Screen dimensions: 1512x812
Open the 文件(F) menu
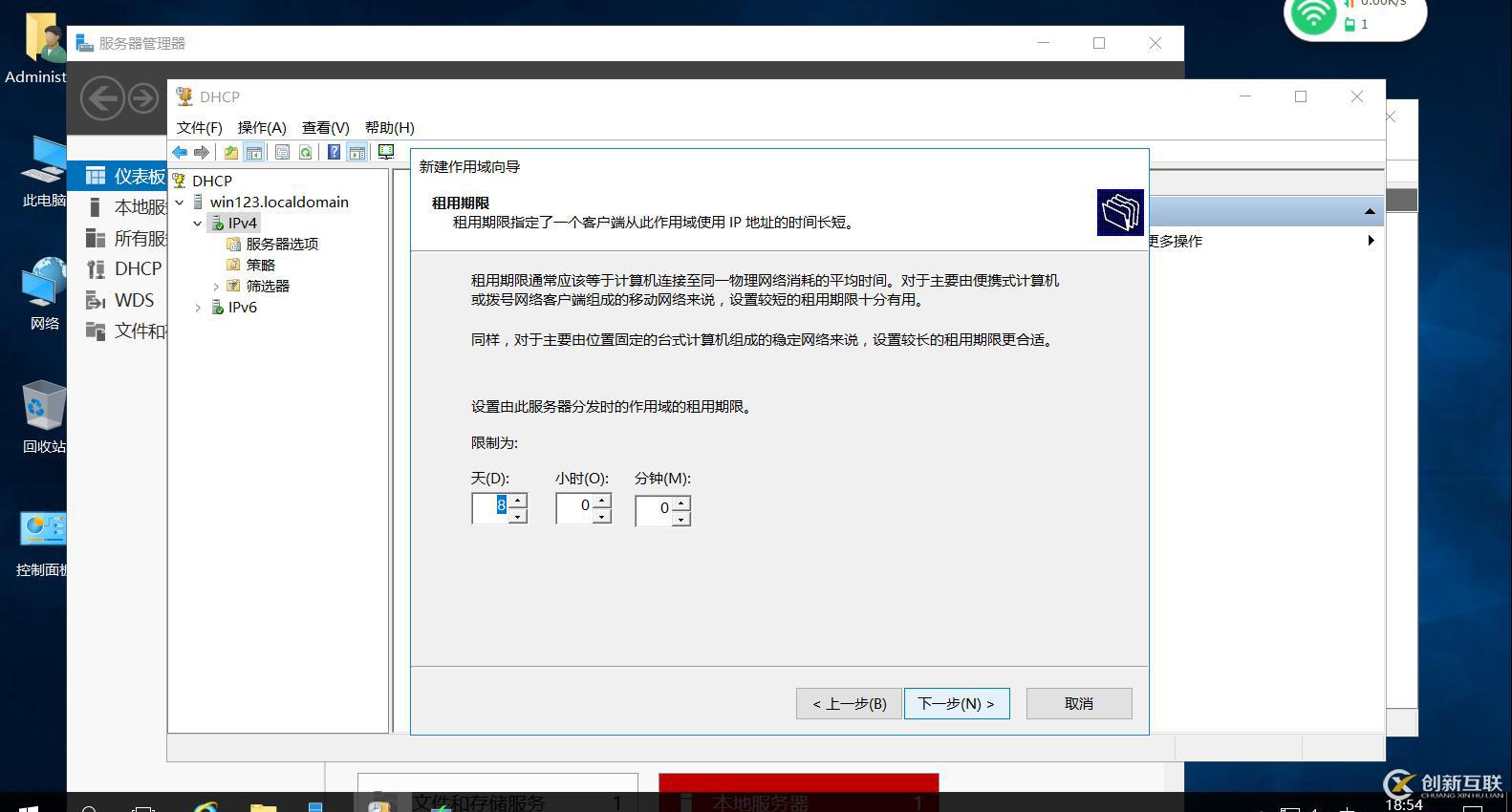coord(199,127)
